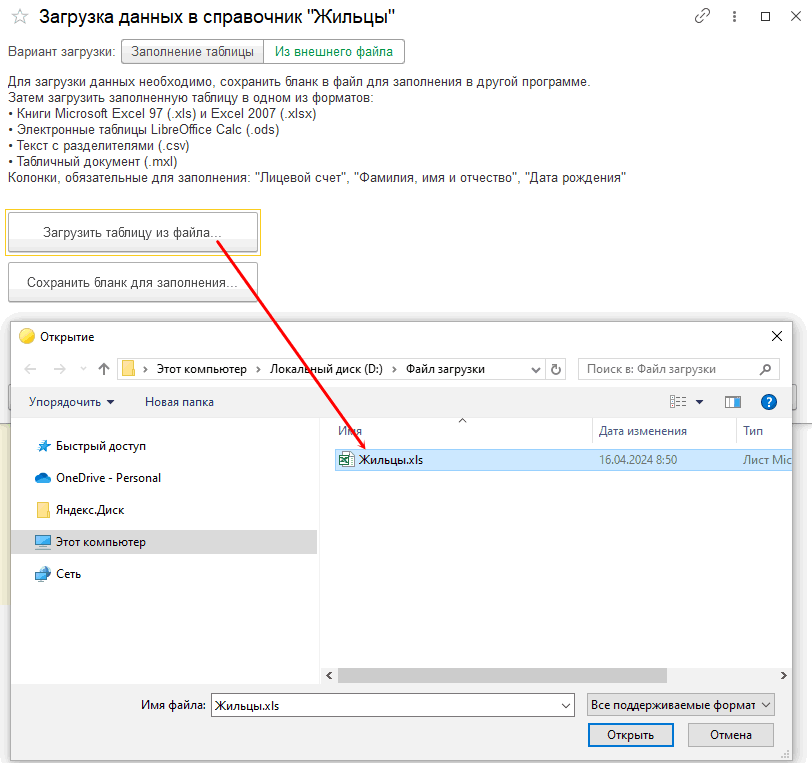Expand the address bar history dropdown
This screenshot has width=812, height=763.
[536, 370]
